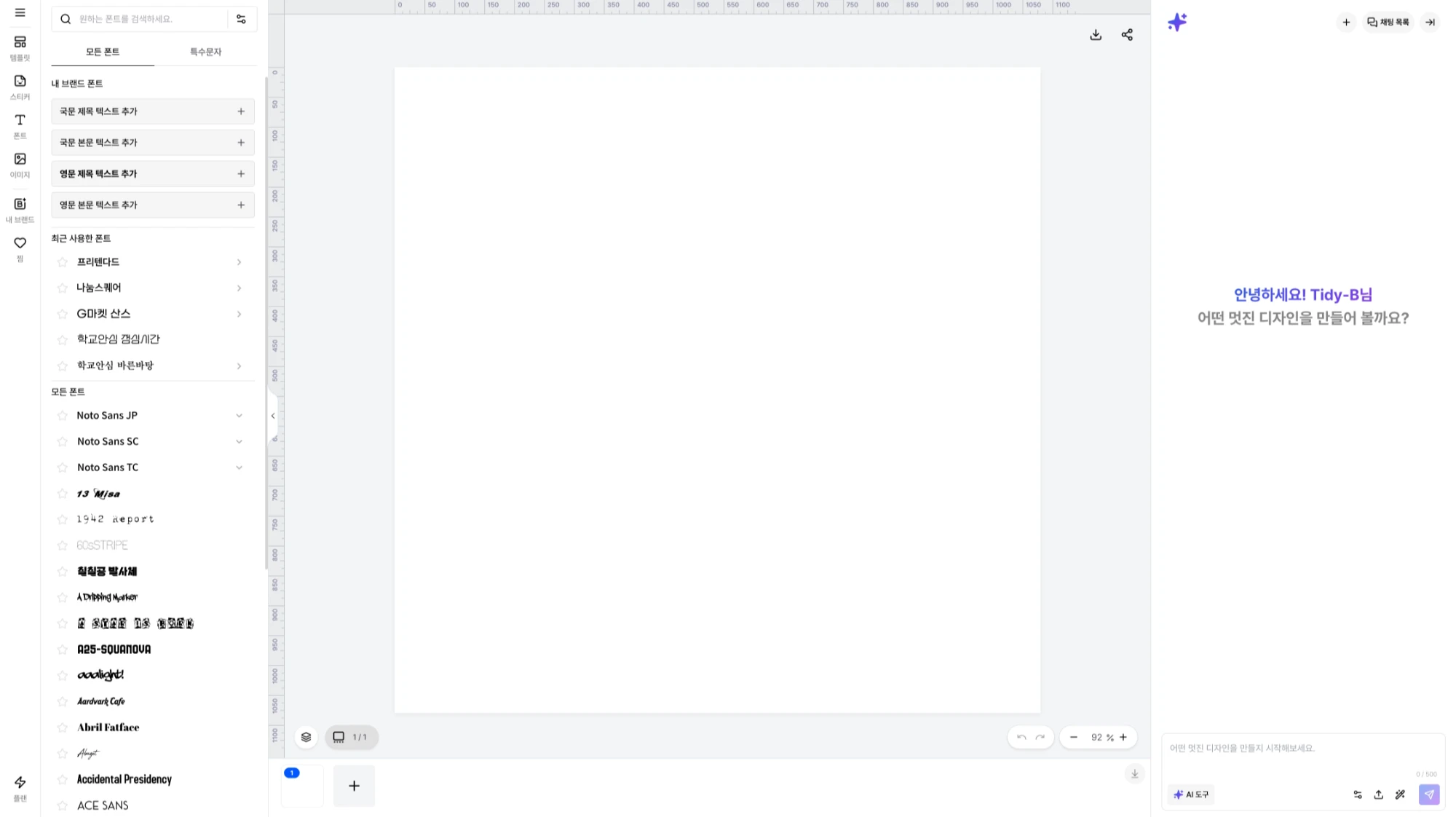1456x817 pixels.
Task: Click the page strip download arrow icon
Action: click(1134, 773)
